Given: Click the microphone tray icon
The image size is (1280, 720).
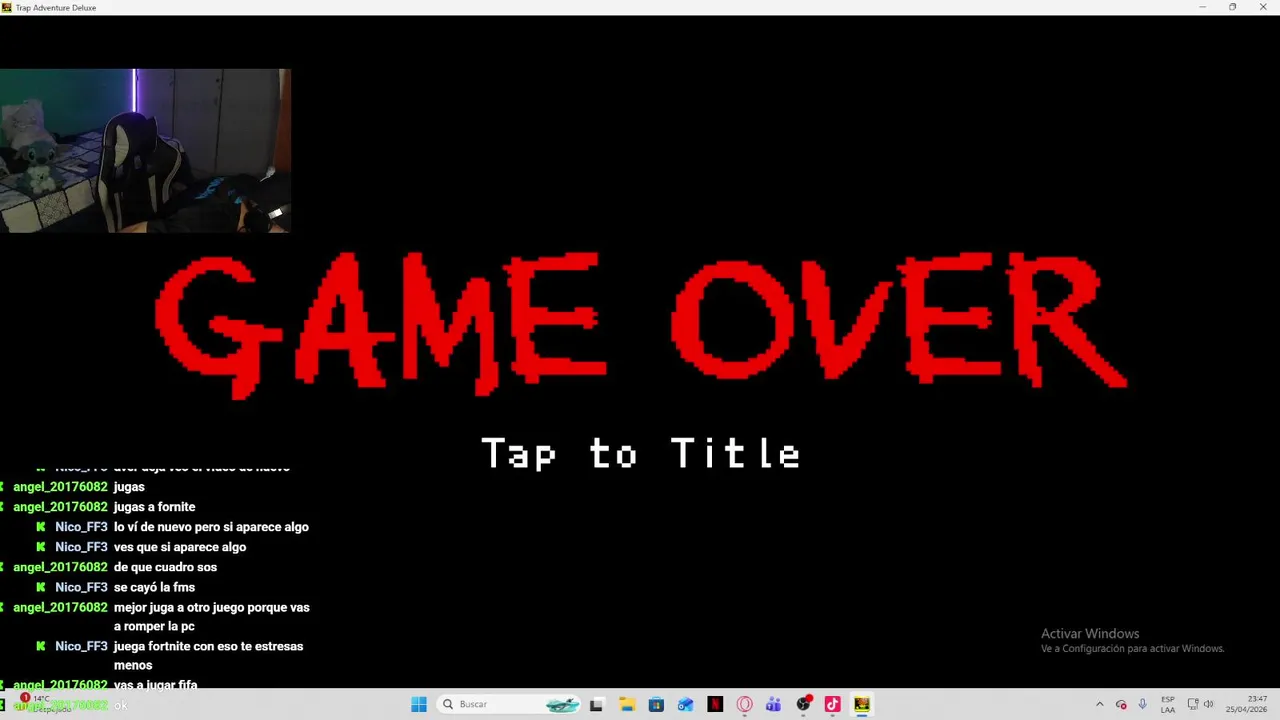Looking at the screenshot, I should 1143,704.
